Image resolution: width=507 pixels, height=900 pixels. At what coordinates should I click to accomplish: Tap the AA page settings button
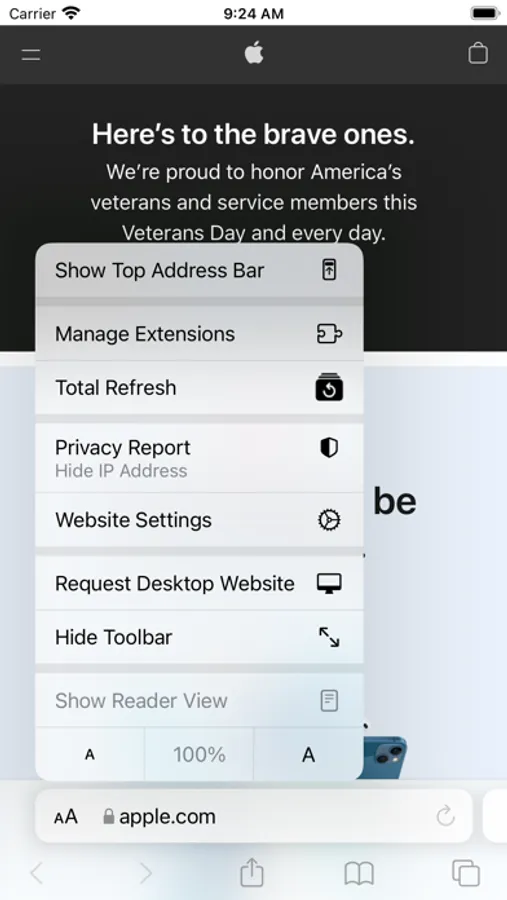pyautogui.click(x=65, y=816)
